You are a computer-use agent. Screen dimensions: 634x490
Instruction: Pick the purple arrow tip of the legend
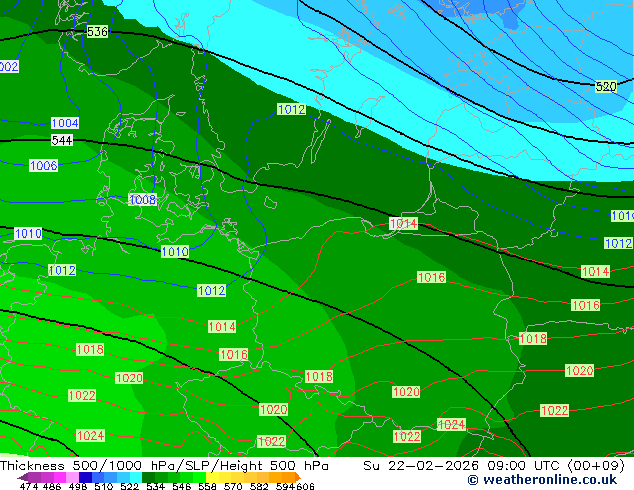22,477
